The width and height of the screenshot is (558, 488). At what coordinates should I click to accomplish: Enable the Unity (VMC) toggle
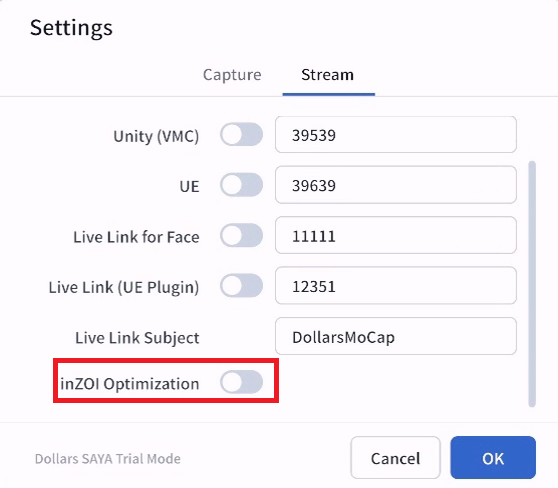pos(241,135)
